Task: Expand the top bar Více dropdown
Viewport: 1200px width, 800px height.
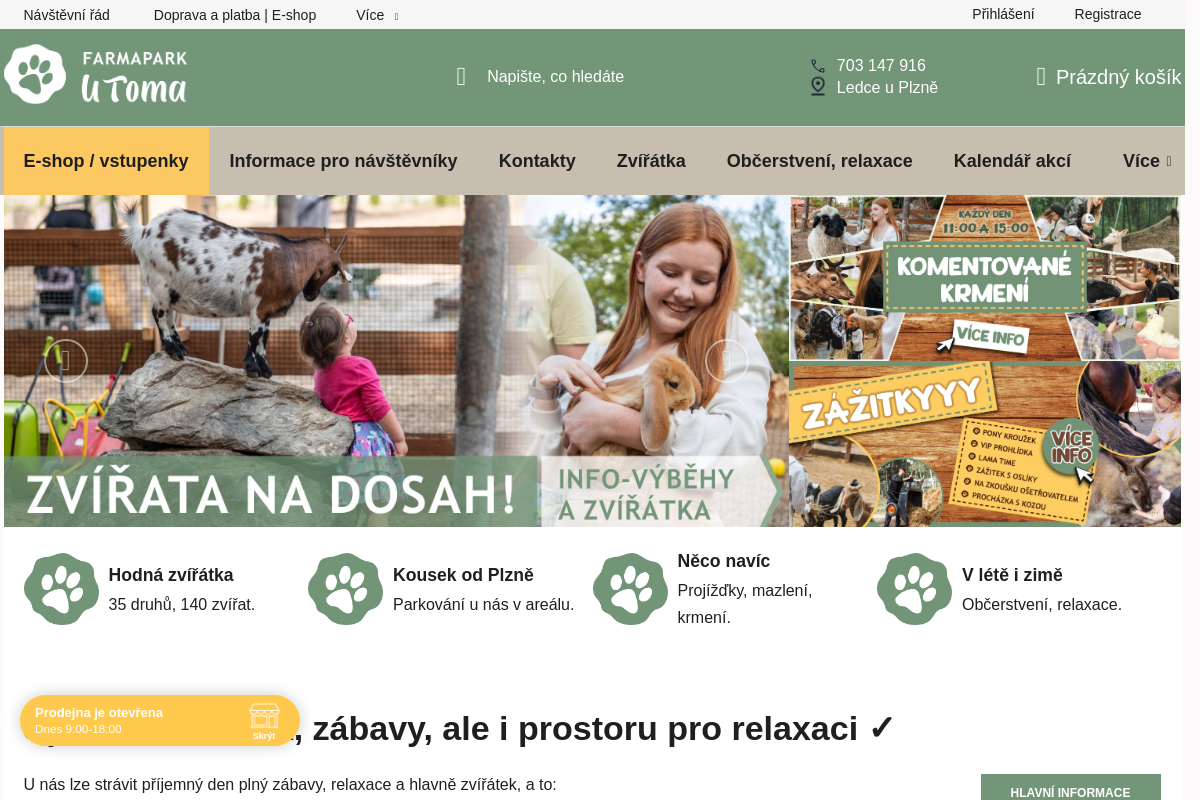Action: [x=378, y=15]
